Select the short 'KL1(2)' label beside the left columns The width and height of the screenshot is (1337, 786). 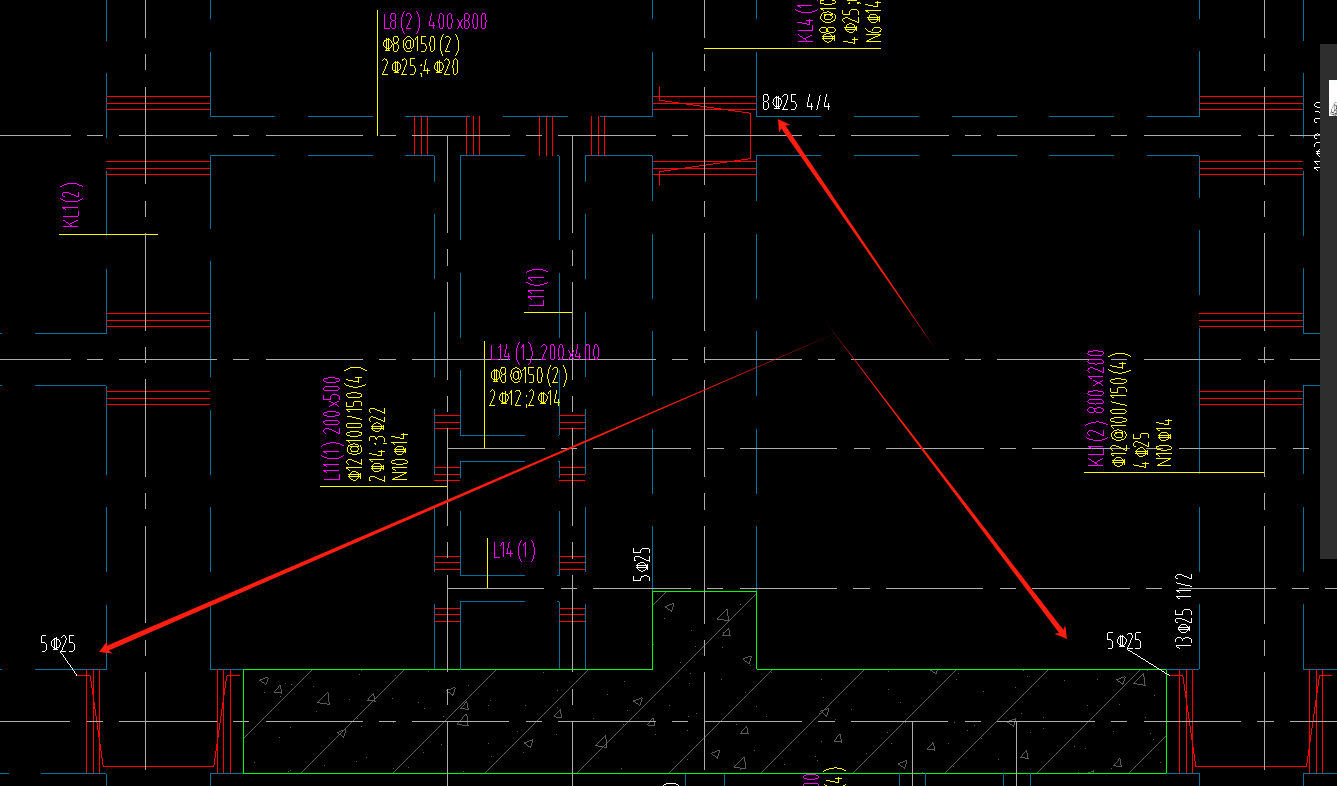coord(71,206)
